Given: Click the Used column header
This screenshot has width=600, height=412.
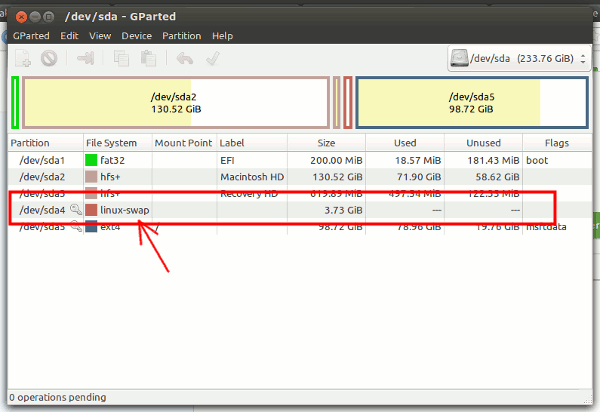Looking at the screenshot, I should tap(405, 143).
